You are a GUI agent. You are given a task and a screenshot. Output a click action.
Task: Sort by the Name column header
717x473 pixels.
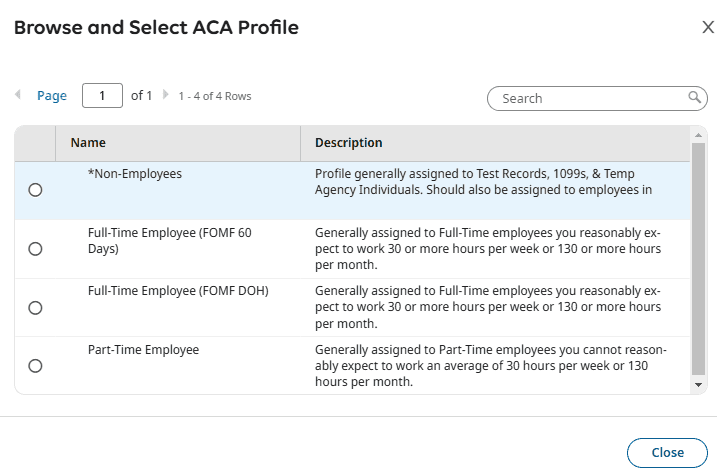(88, 143)
